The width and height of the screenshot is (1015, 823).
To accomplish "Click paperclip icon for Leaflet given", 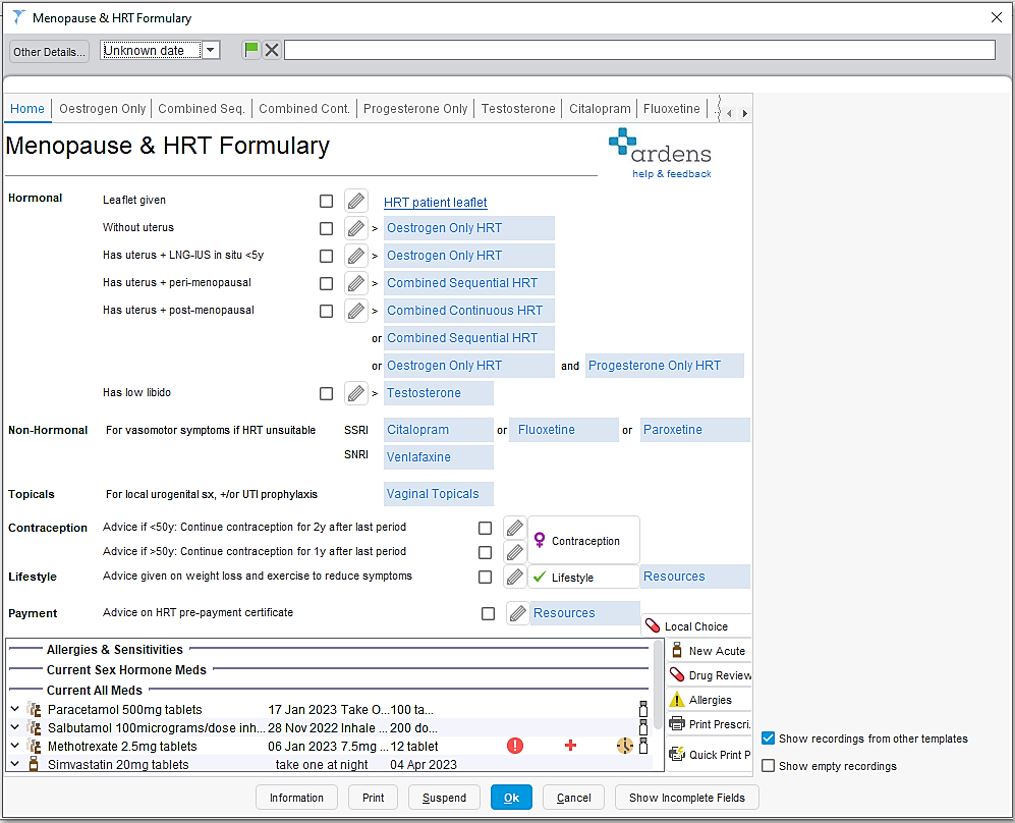I will [356, 201].
